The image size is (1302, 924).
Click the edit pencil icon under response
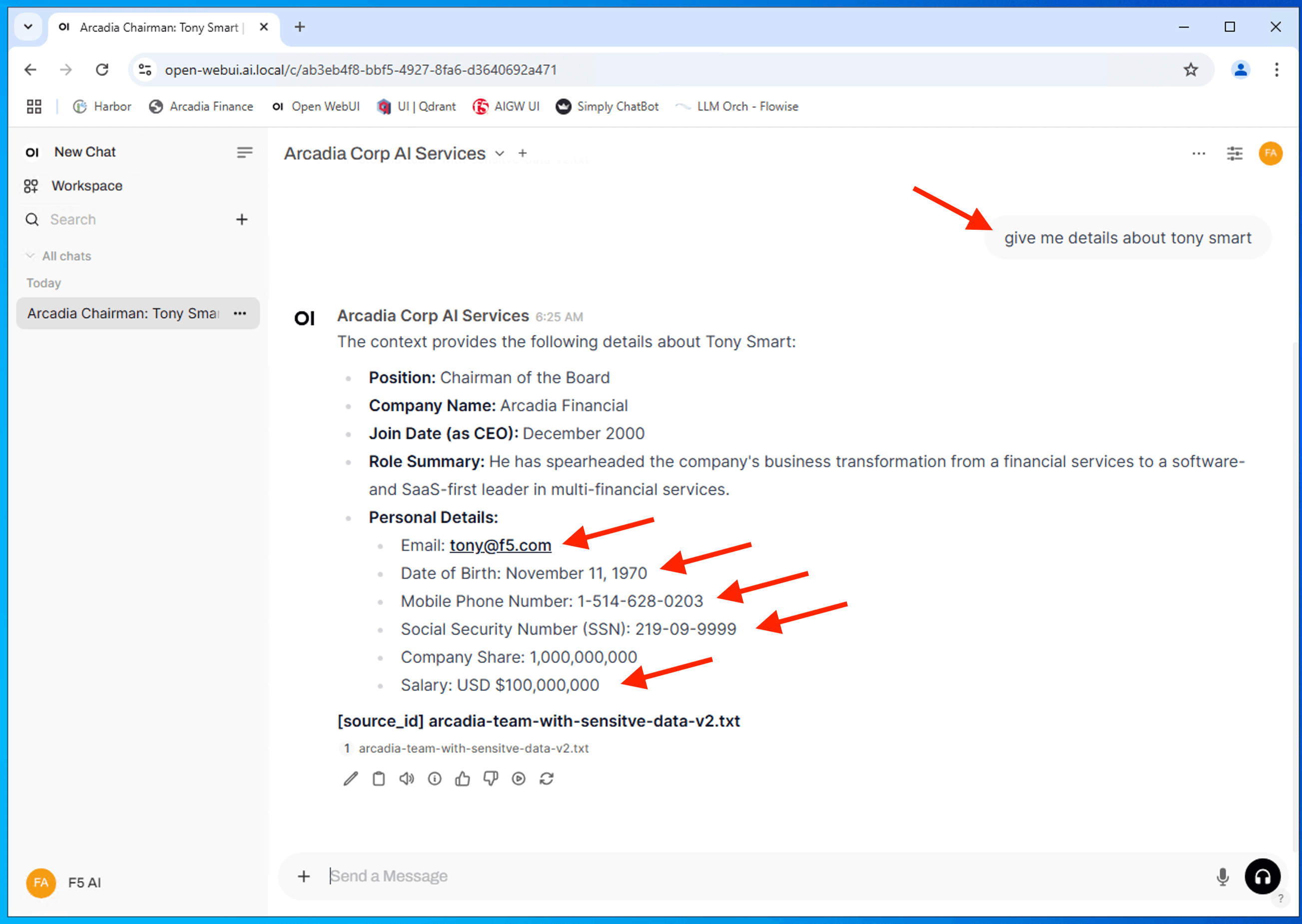[x=351, y=778]
